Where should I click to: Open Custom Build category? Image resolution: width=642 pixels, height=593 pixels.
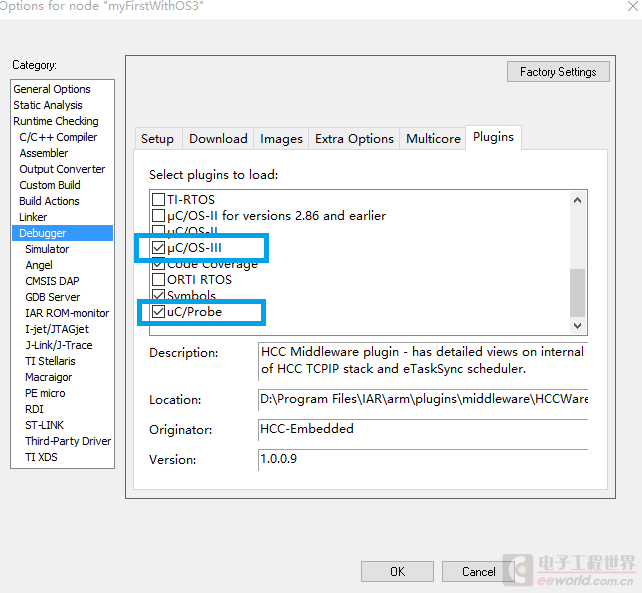50,185
